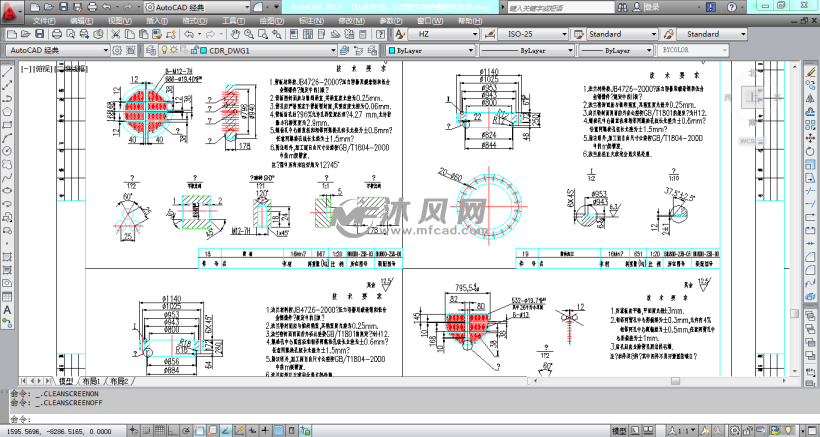
Task: Select the Move modify tool
Action: coord(811,138)
